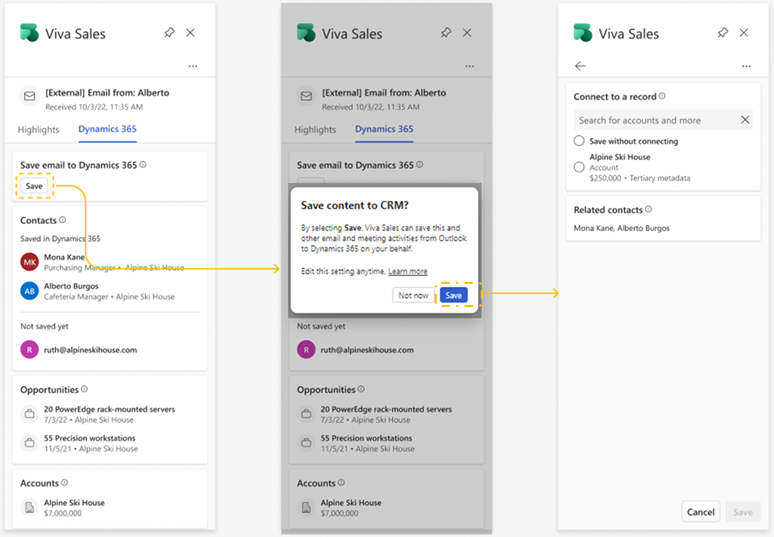Close the right Viva Sales panel

[744, 33]
